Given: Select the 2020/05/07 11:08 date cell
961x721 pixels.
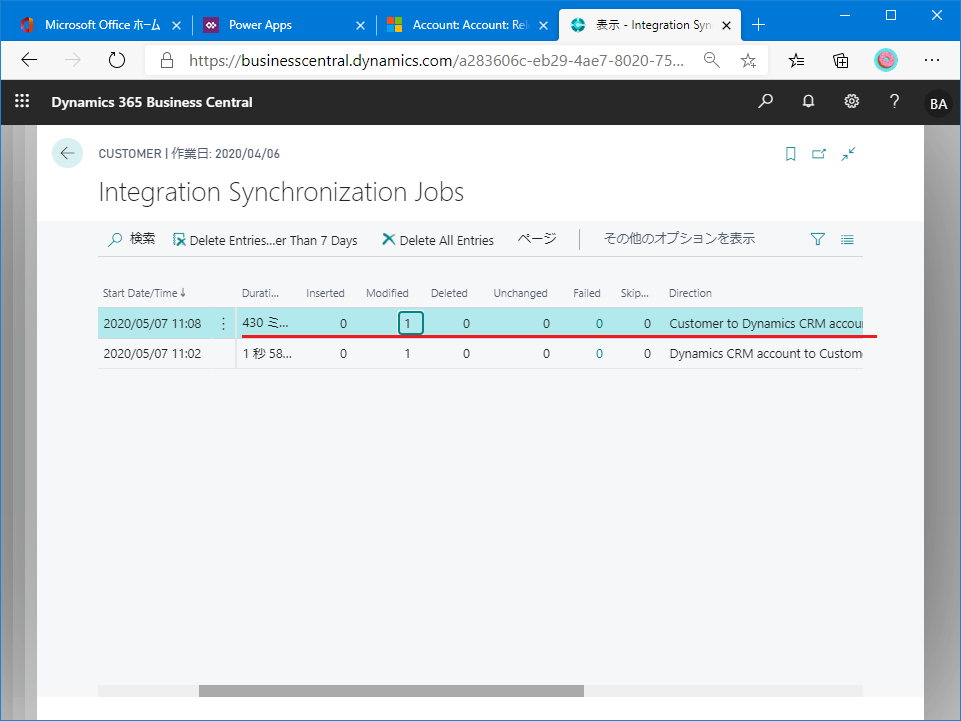Looking at the screenshot, I should [152, 324].
